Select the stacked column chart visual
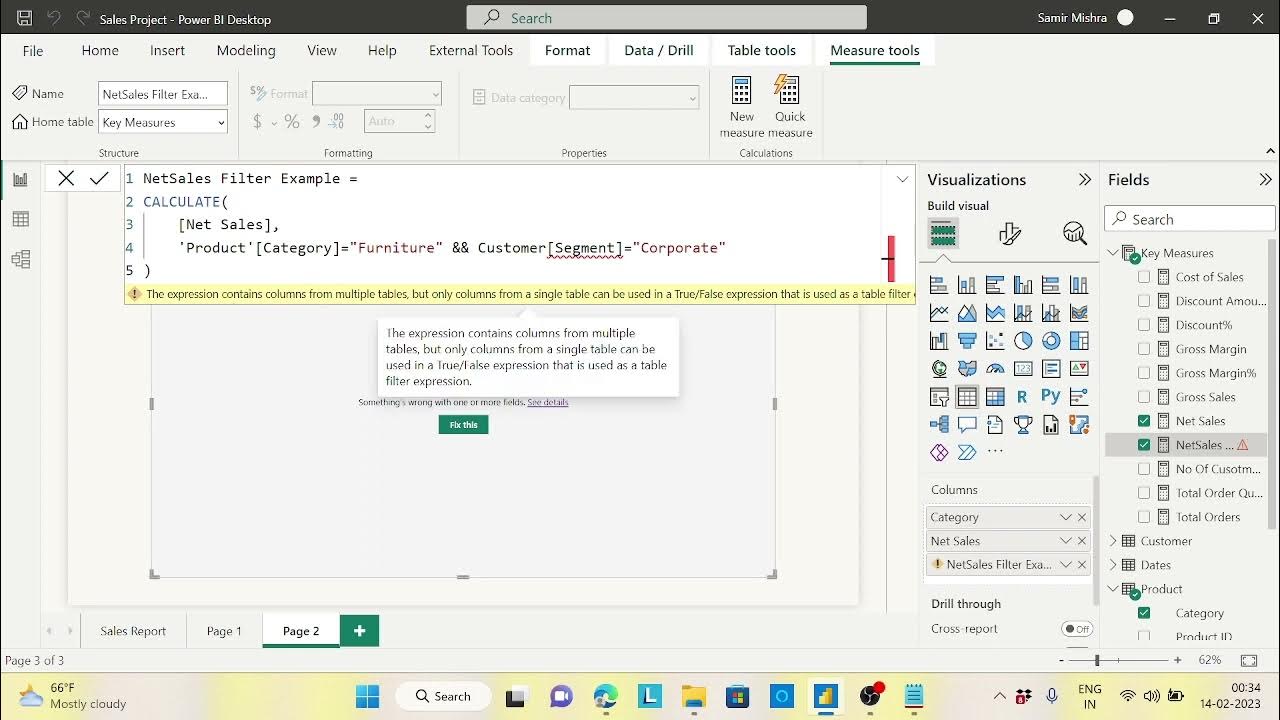 pos(967,285)
